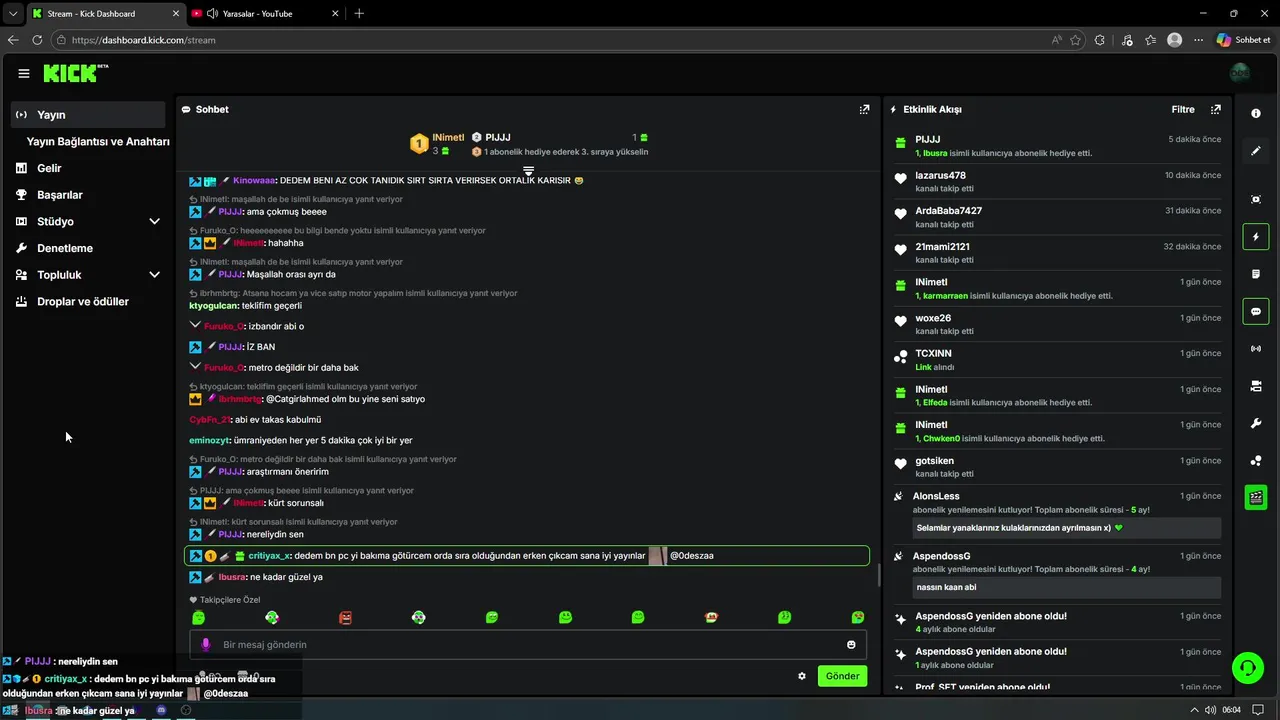Open AspendossG 'nassın kaan abi' event

pyautogui.click(x=1057, y=573)
